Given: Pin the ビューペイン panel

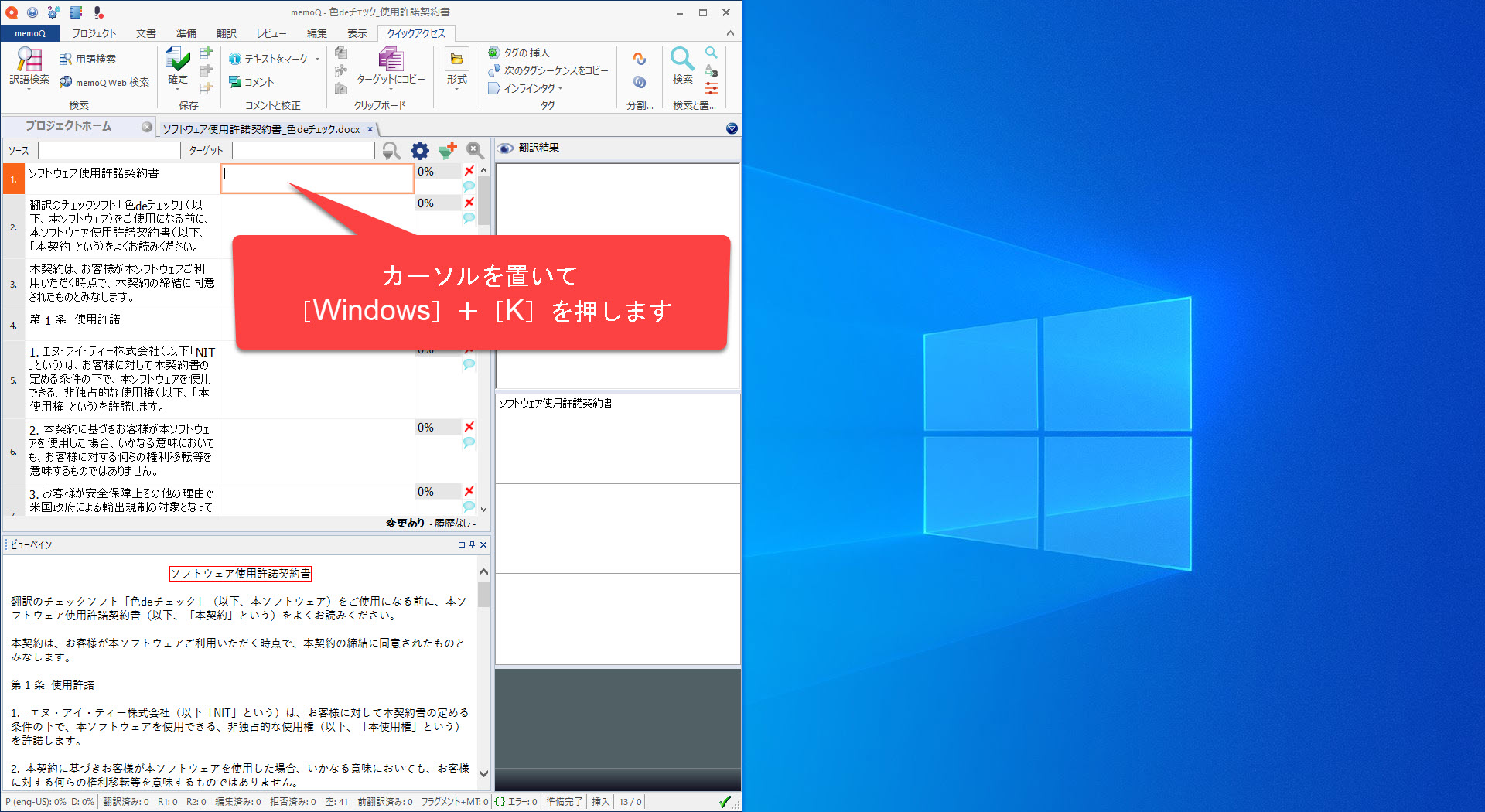Looking at the screenshot, I should click(x=472, y=544).
